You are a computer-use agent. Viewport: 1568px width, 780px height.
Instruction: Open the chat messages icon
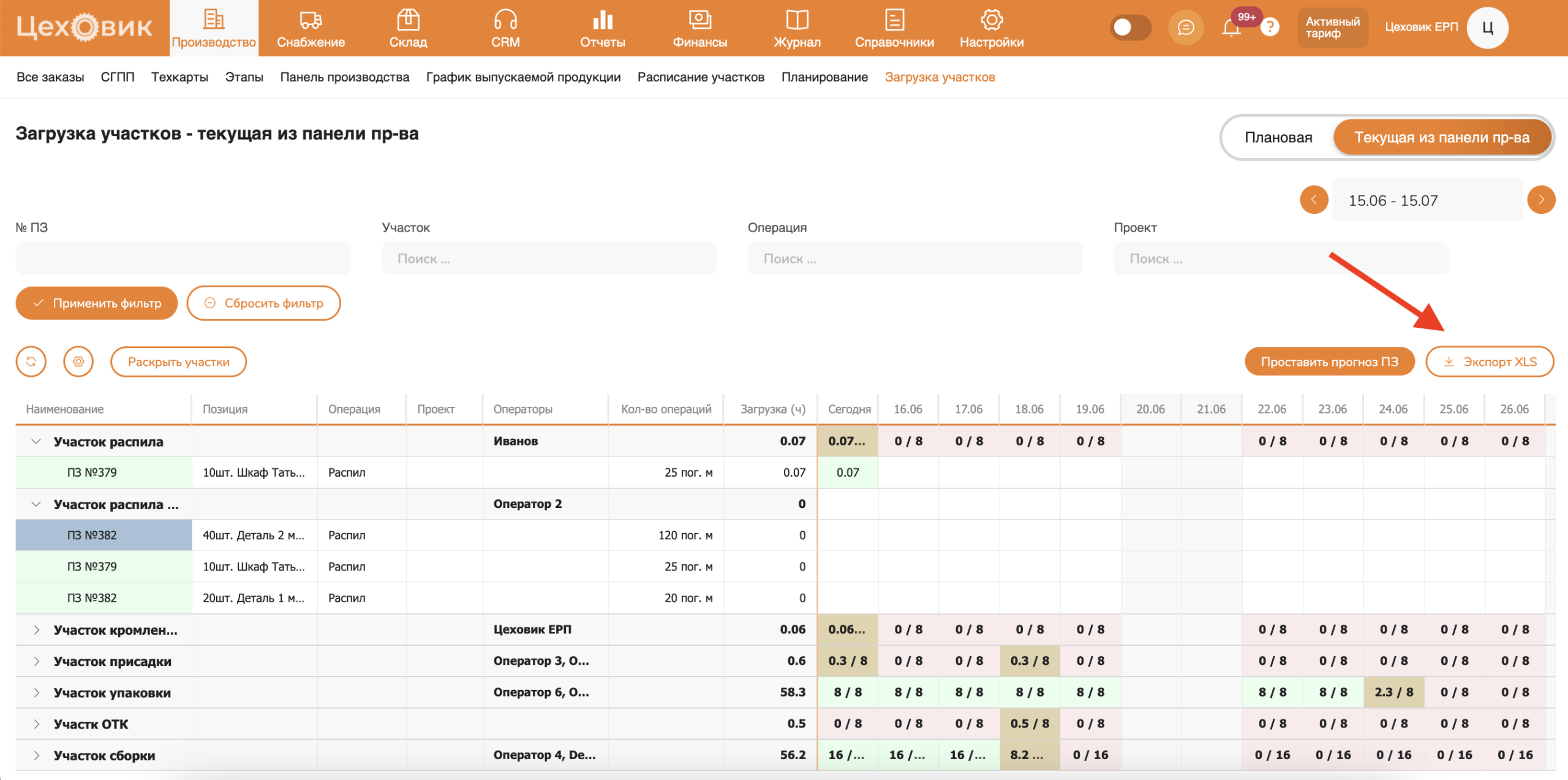click(1186, 28)
